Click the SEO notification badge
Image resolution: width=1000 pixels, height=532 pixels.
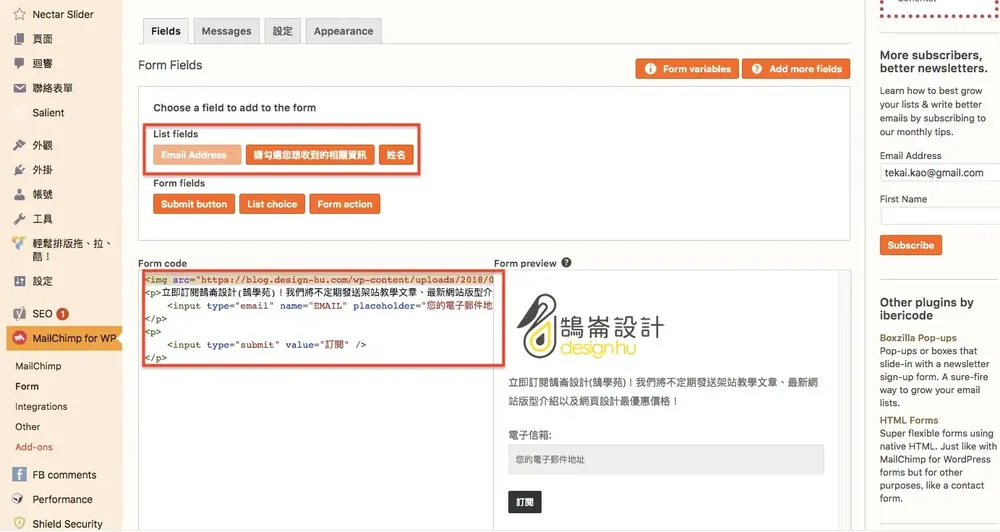[62, 314]
